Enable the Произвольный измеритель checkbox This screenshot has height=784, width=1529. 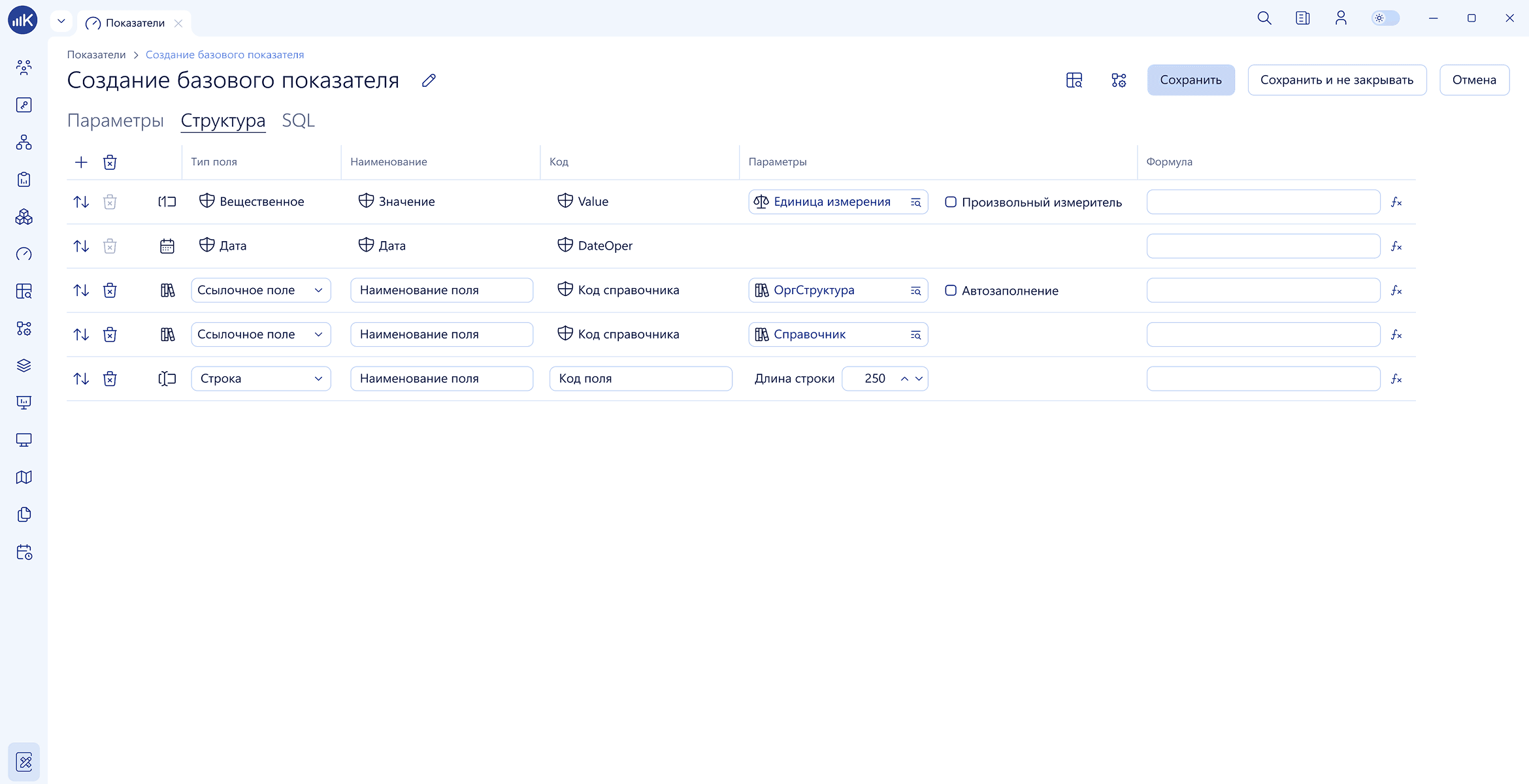point(951,202)
